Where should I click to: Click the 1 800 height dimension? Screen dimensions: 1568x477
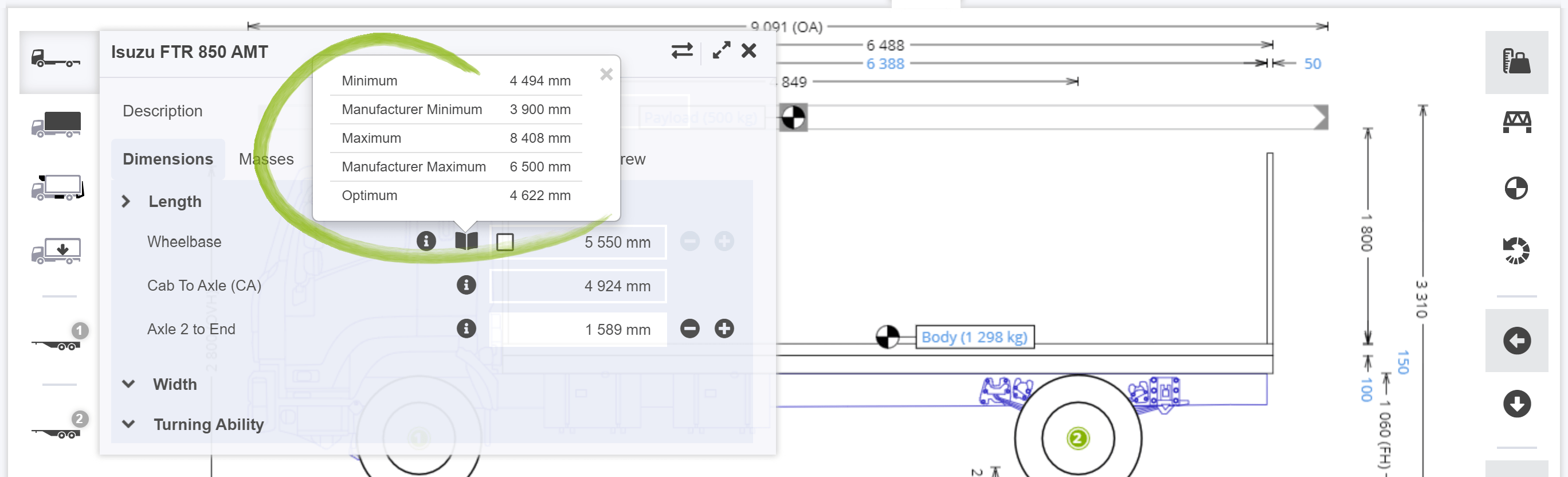pyautogui.click(x=1366, y=233)
